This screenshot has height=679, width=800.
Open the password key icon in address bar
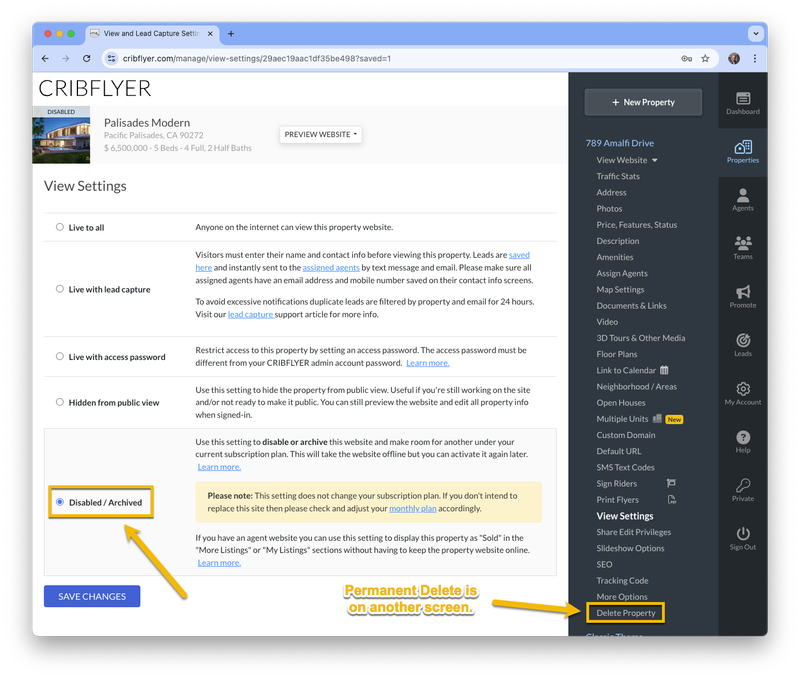[687, 59]
